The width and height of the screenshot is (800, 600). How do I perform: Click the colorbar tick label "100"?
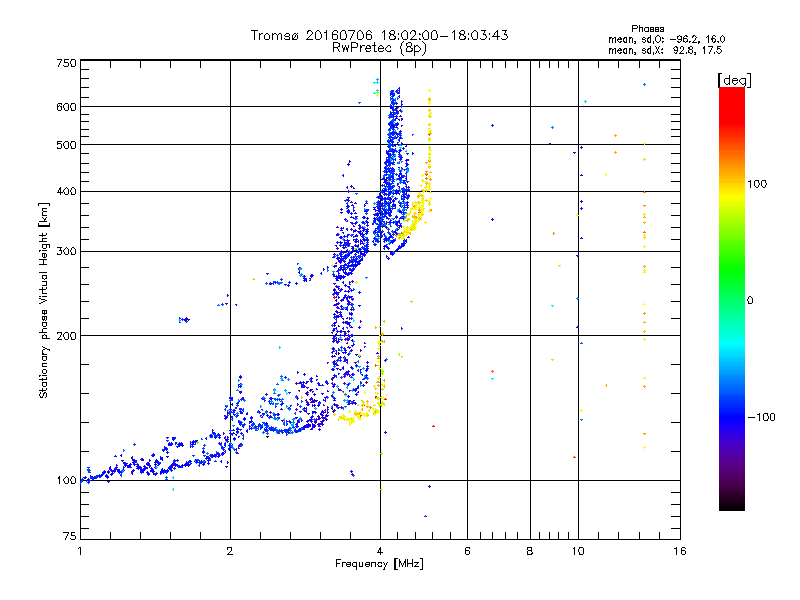(x=757, y=184)
